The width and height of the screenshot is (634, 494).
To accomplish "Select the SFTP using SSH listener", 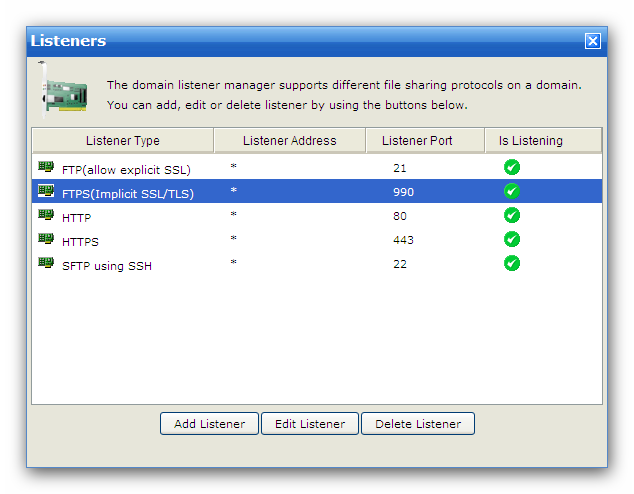I will pyautogui.click(x=317, y=263).
